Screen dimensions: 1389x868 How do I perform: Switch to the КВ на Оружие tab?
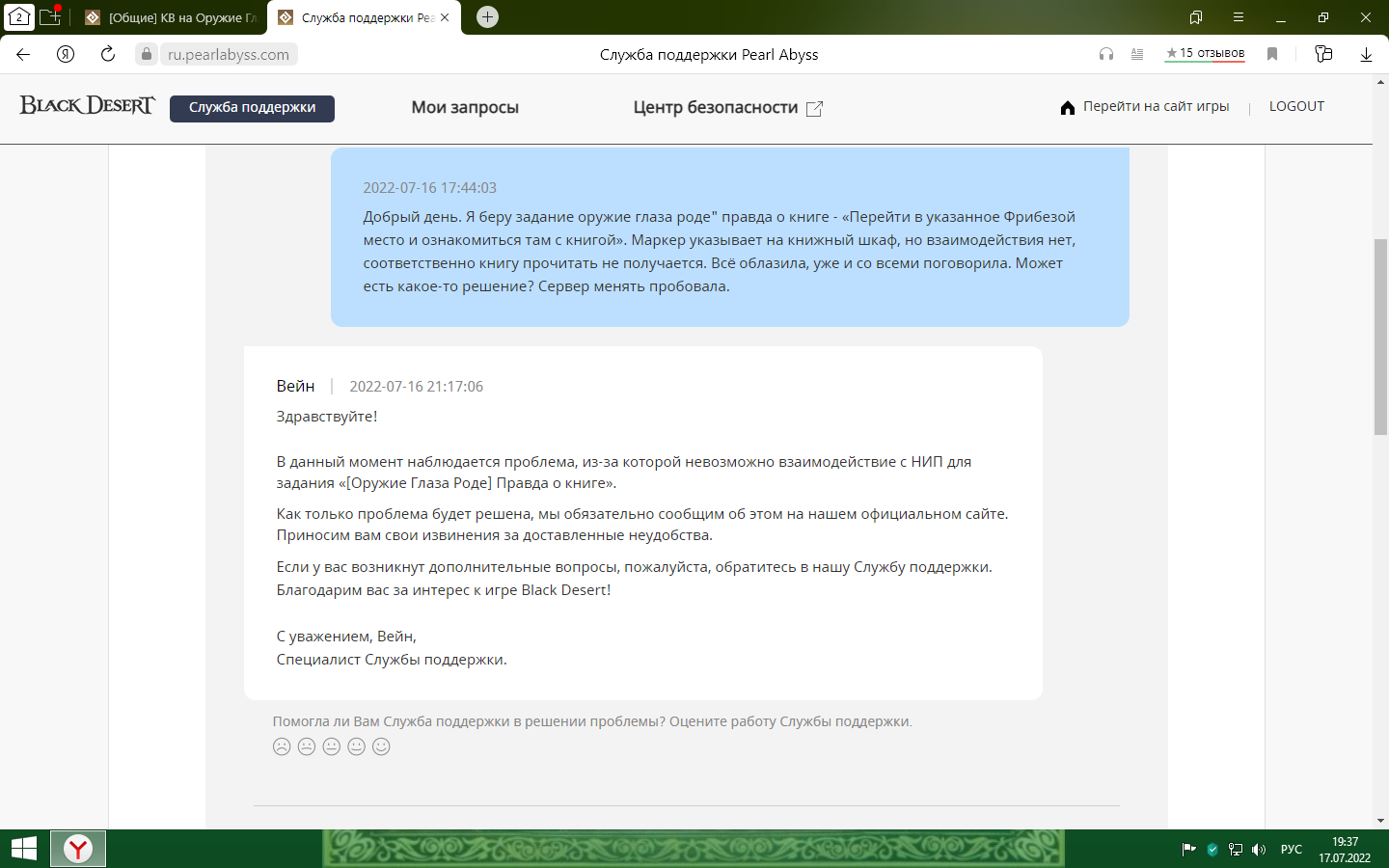(172, 17)
